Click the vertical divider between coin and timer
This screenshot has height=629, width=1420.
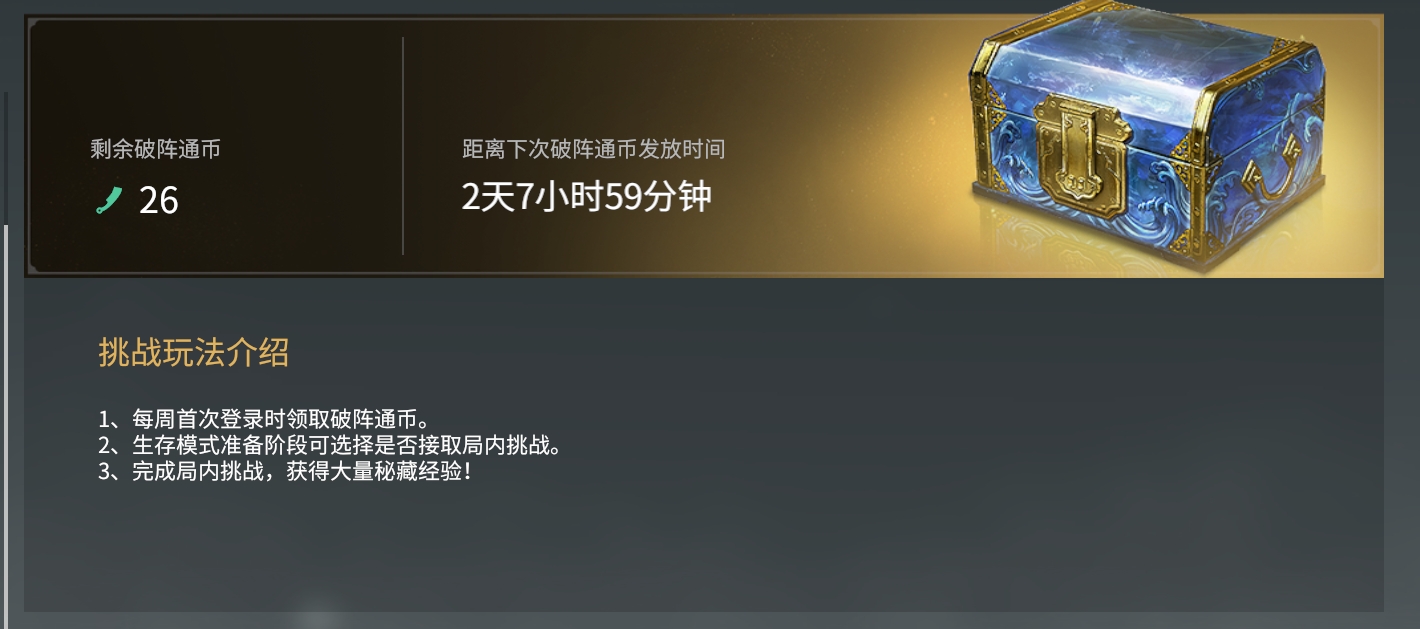coord(403,146)
